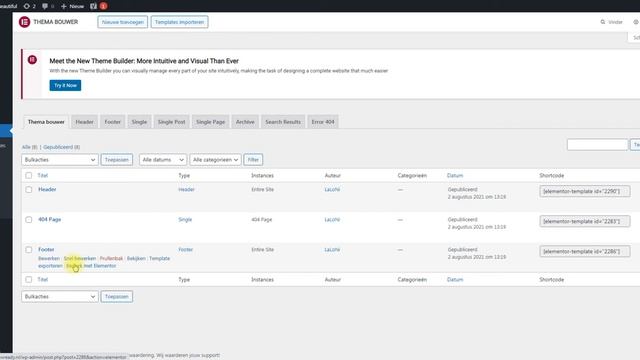Click the bottom Toepassen button
This screenshot has height=360, width=640.
click(117, 297)
